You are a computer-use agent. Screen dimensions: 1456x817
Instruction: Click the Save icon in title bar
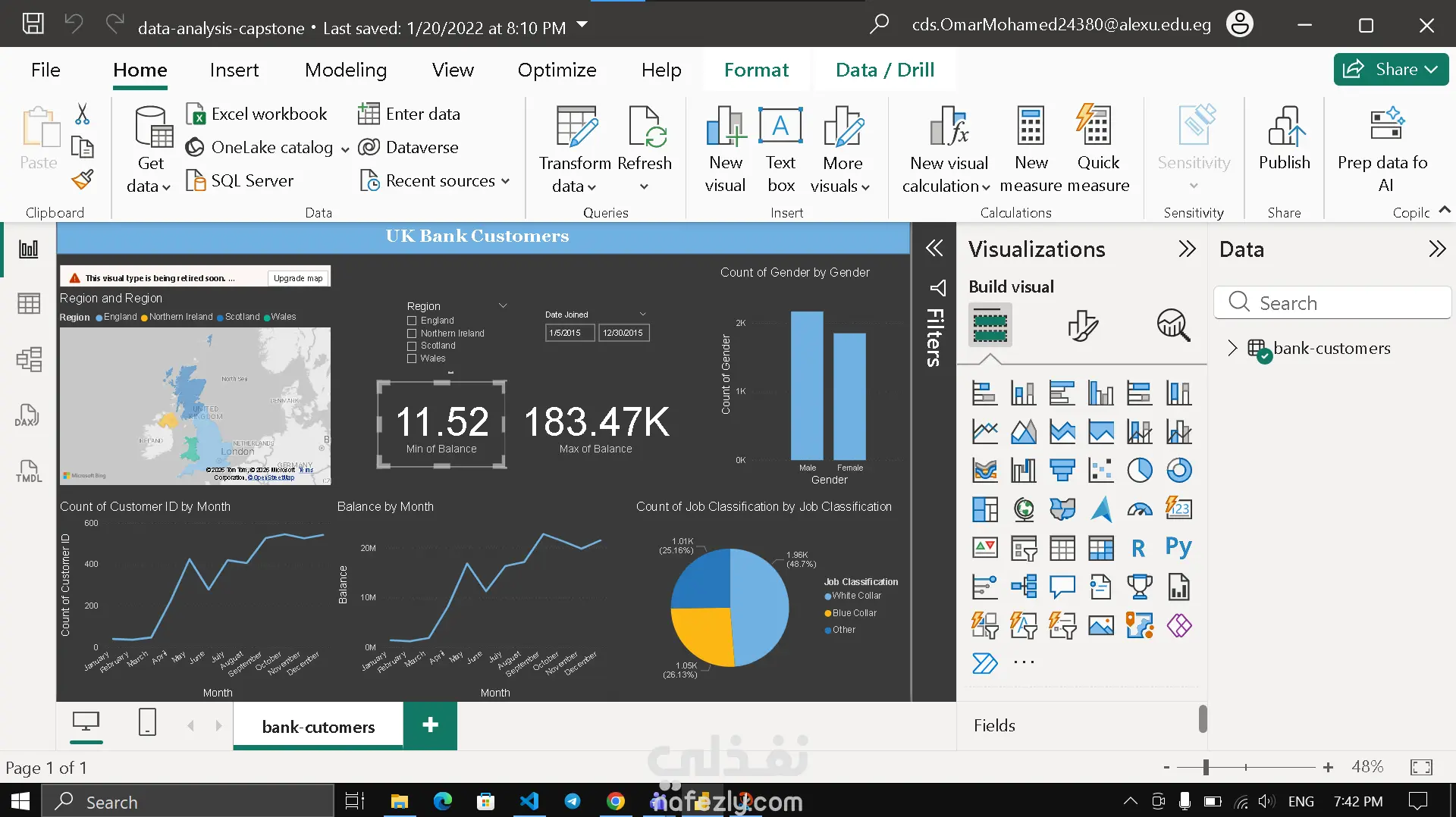point(33,23)
